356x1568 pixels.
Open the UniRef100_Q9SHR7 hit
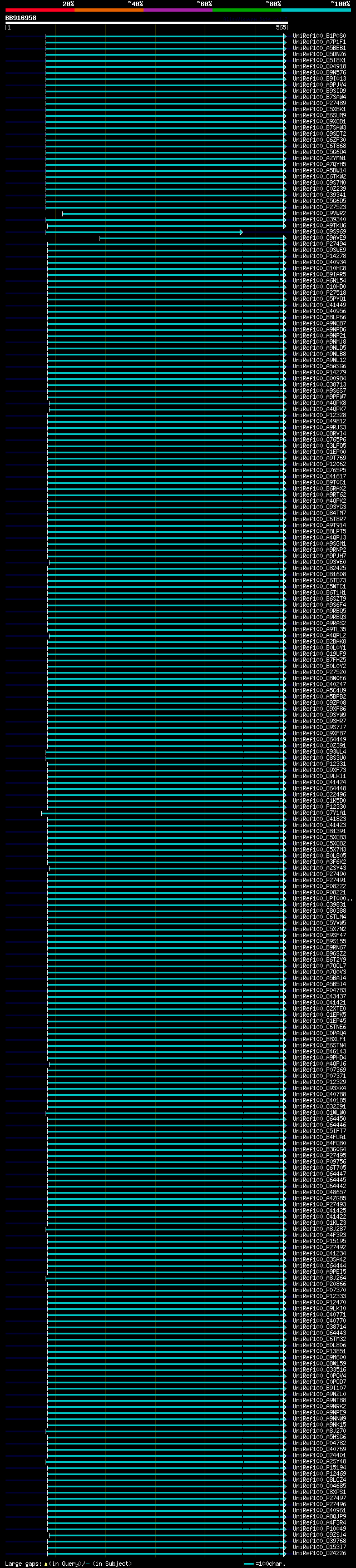[x=319, y=721]
